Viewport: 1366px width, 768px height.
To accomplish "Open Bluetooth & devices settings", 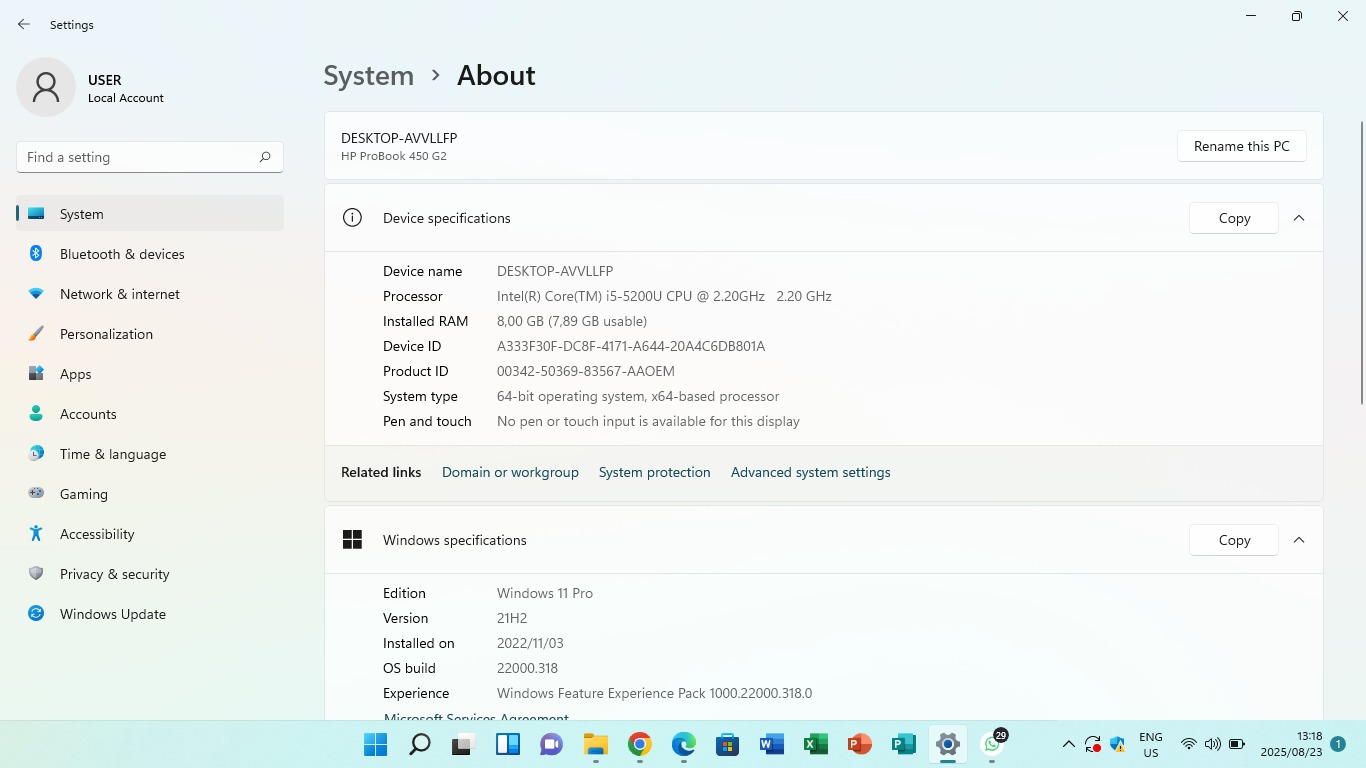I will [x=122, y=254].
